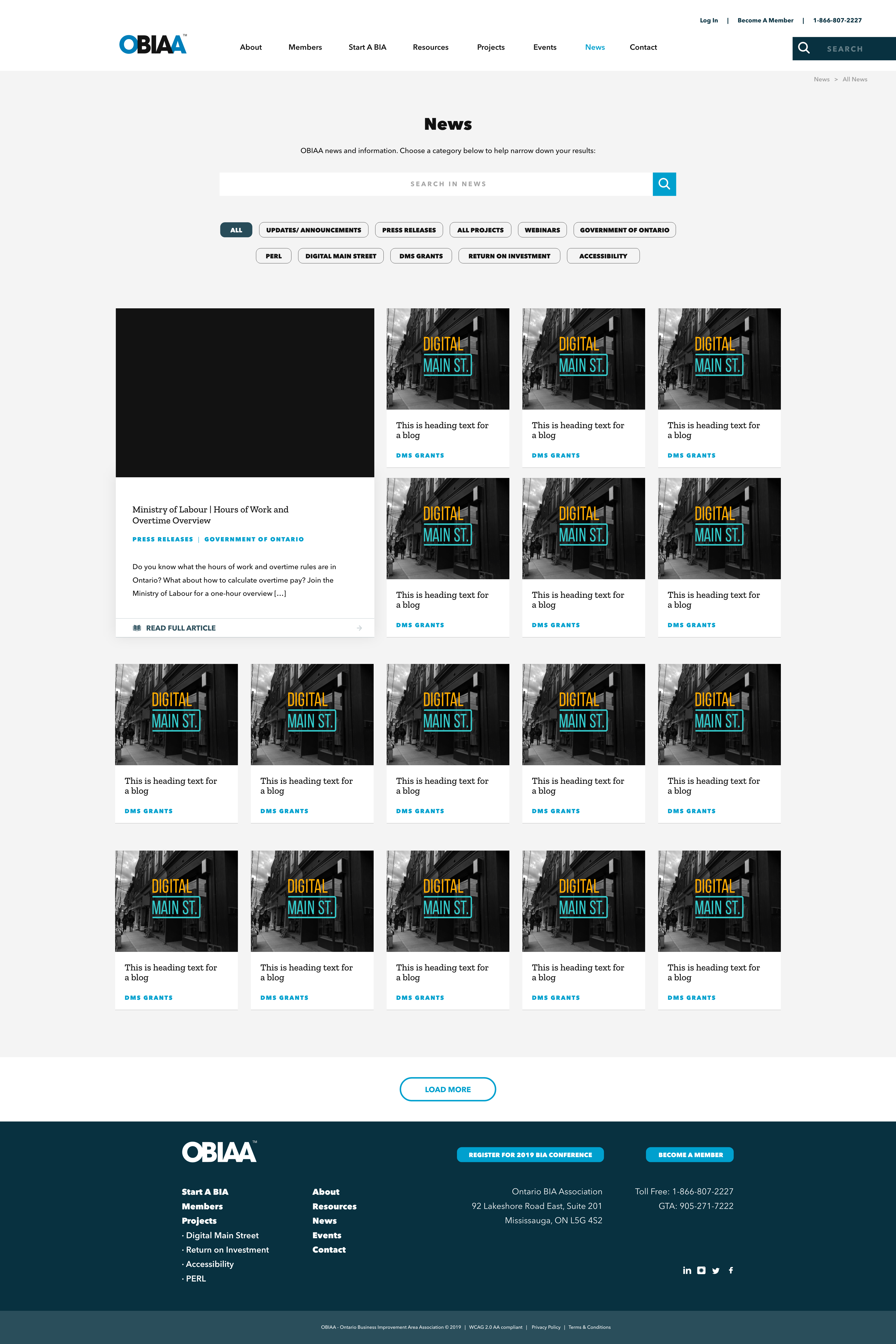Click WCAG 2.0 AA compliant link
Screen dimensions: 896x1344
[495, 1327]
